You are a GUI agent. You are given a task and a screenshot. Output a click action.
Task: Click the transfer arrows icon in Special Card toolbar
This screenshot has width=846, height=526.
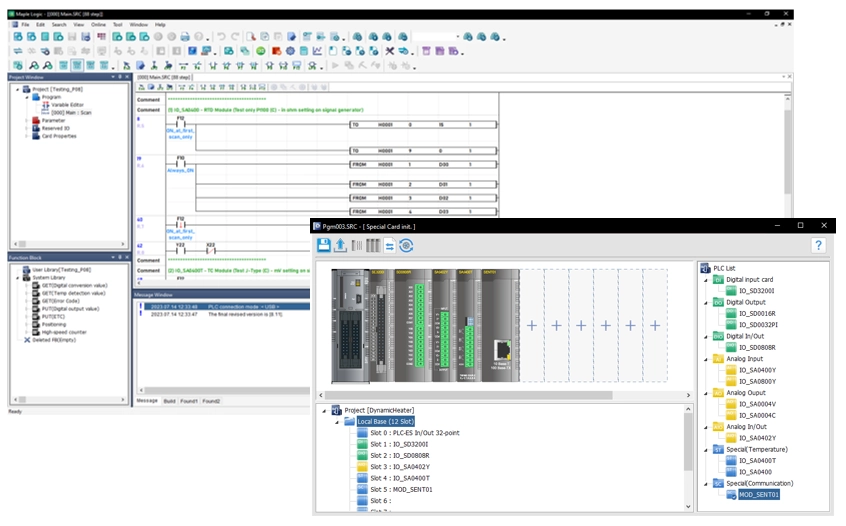coord(390,246)
